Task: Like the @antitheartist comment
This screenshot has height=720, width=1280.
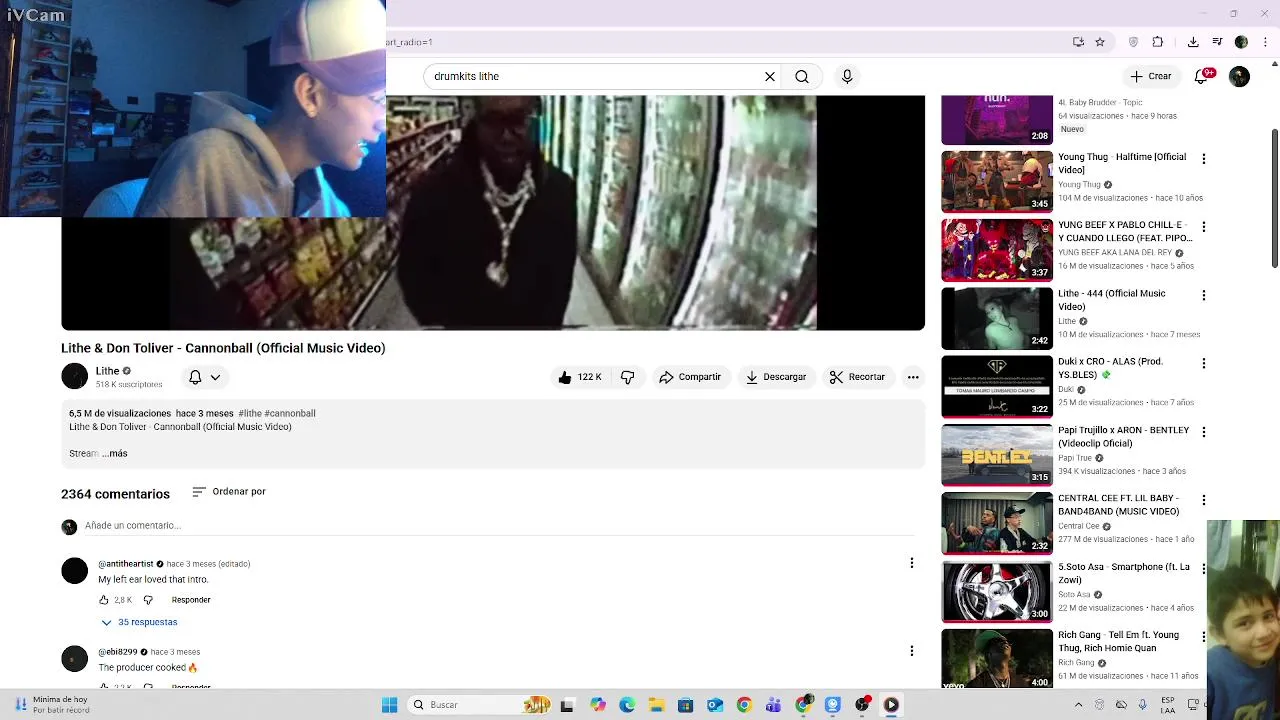Action: pos(103,600)
